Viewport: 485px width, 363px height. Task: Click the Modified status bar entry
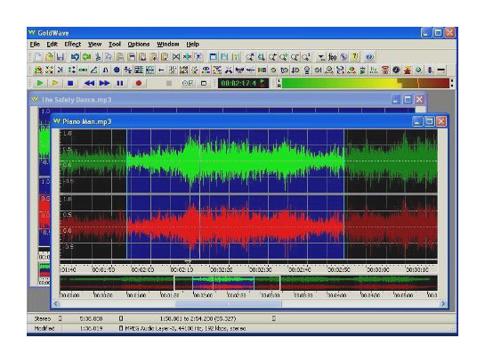(x=44, y=328)
